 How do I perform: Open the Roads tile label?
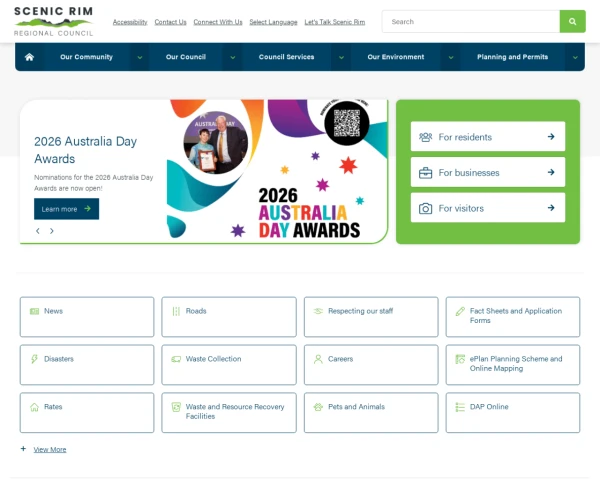pos(196,311)
